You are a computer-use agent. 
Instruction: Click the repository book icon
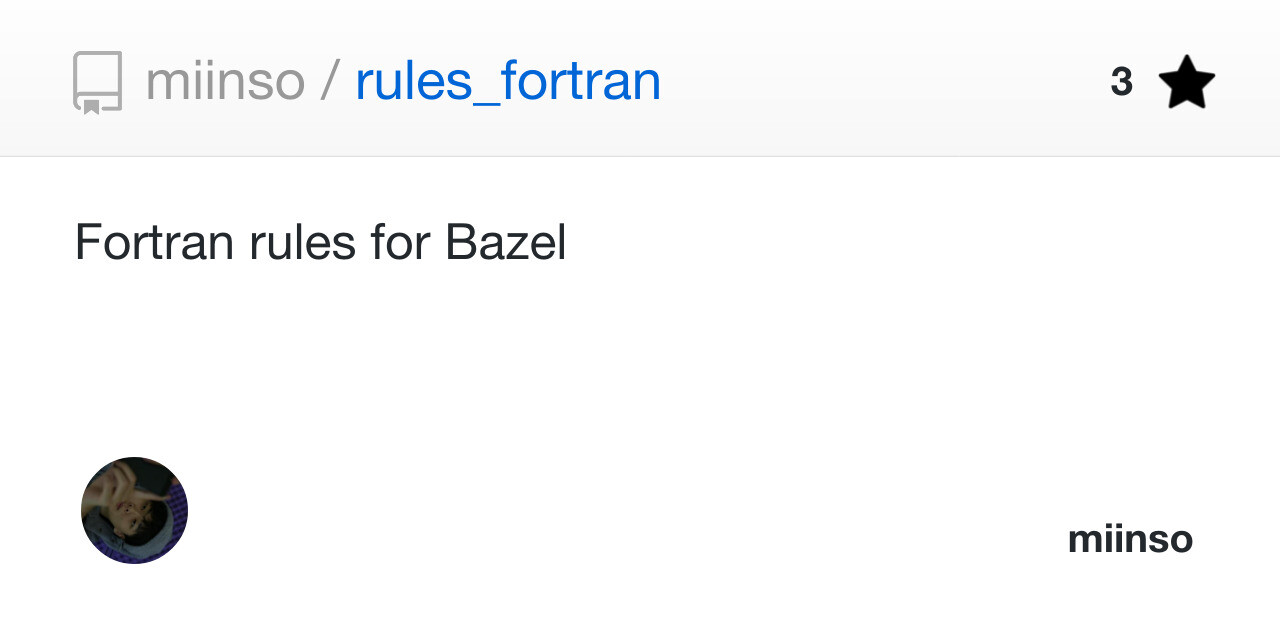(x=98, y=80)
